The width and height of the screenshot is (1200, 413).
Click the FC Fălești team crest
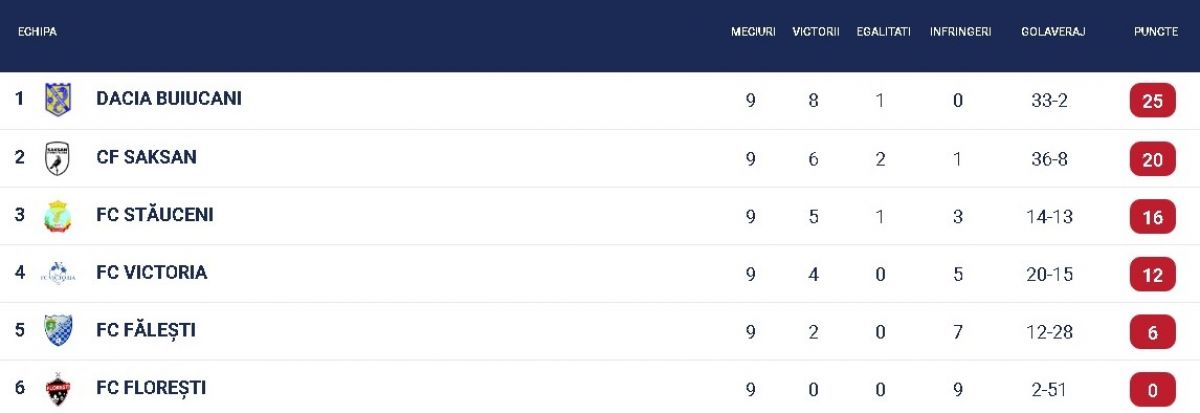(58, 331)
